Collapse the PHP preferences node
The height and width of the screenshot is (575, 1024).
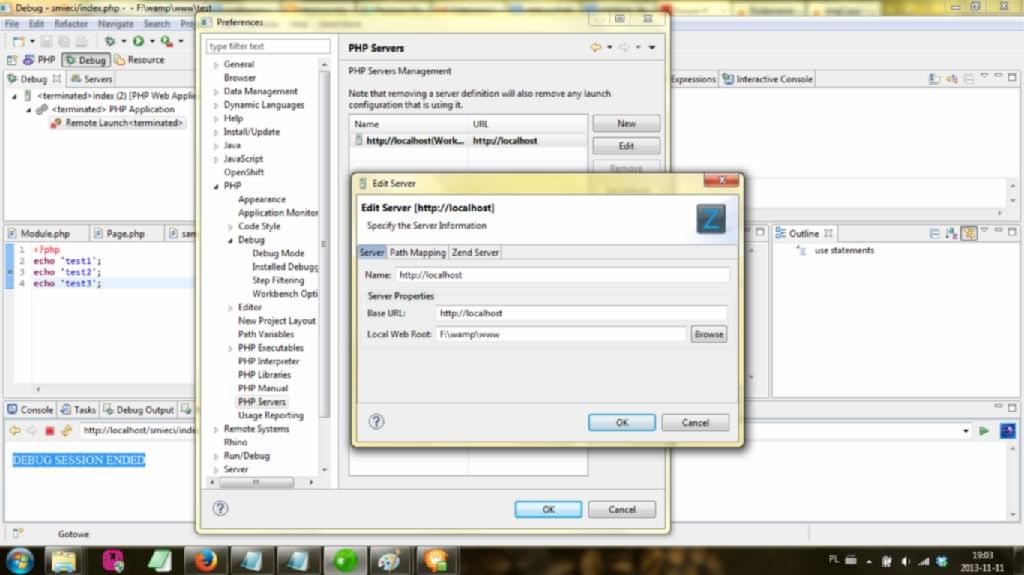point(216,186)
